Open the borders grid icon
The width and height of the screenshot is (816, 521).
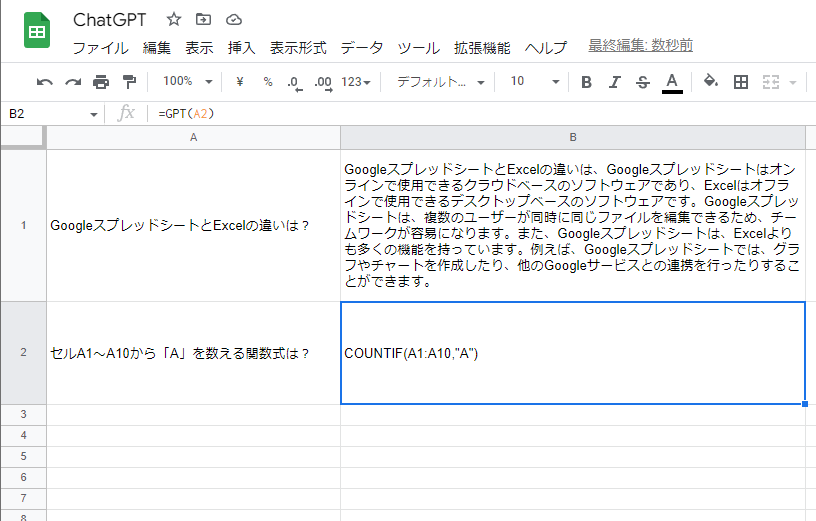[741, 82]
